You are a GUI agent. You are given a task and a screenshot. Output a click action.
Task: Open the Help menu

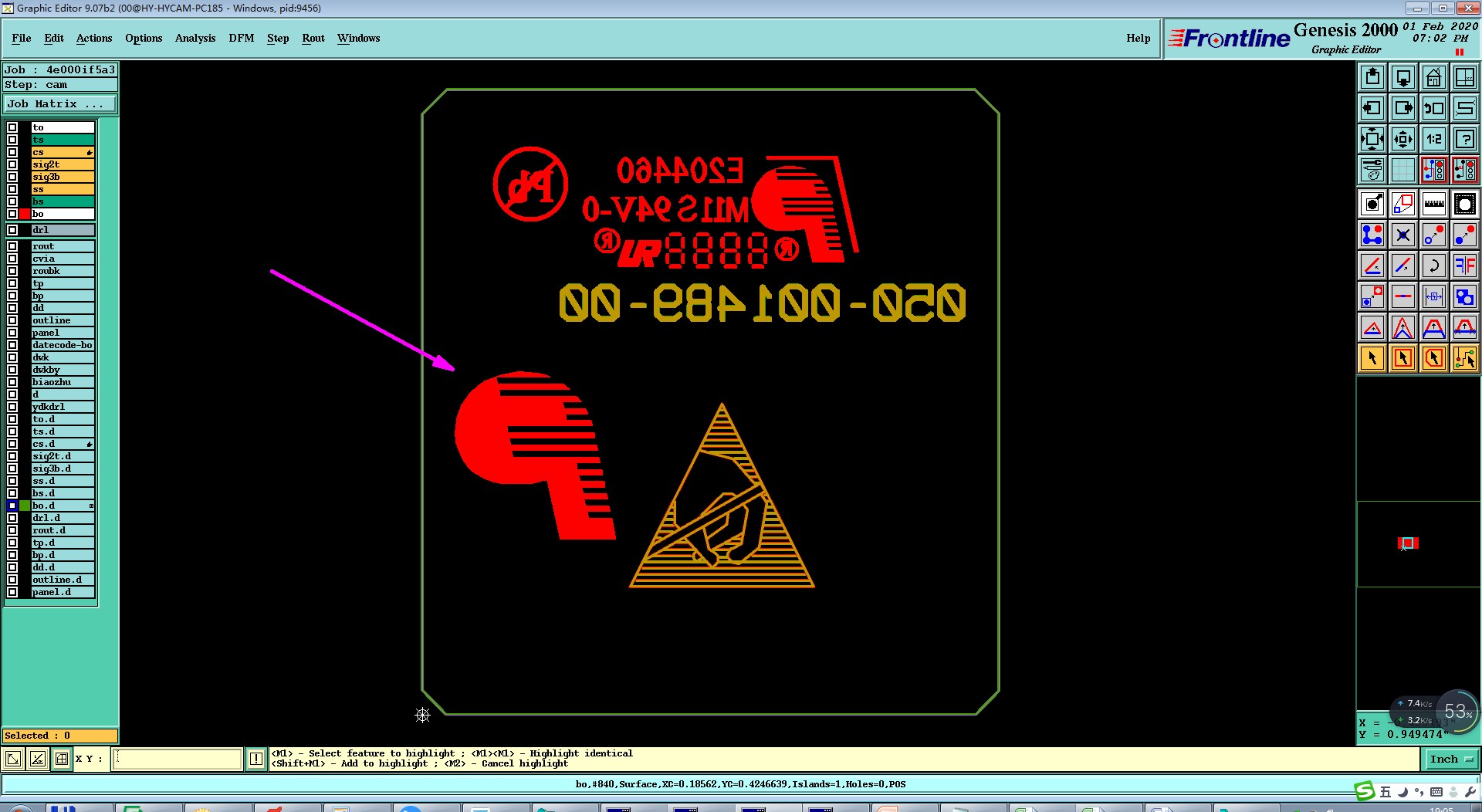click(x=1138, y=38)
